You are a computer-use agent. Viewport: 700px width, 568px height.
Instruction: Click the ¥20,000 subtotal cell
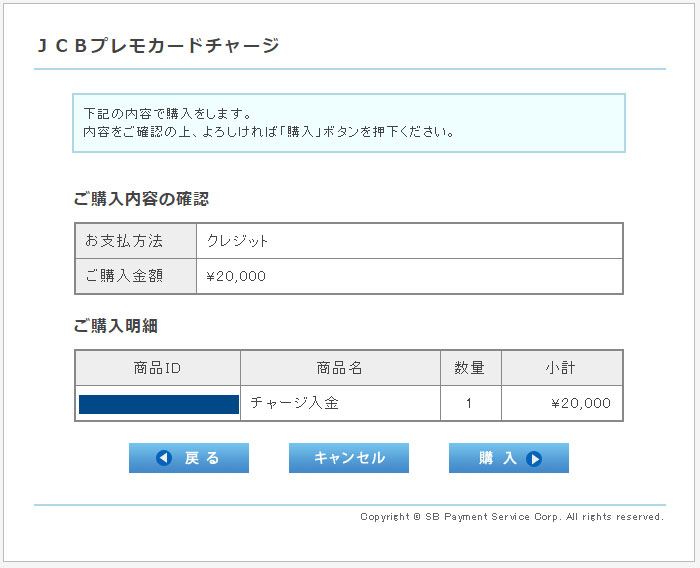click(x=562, y=403)
